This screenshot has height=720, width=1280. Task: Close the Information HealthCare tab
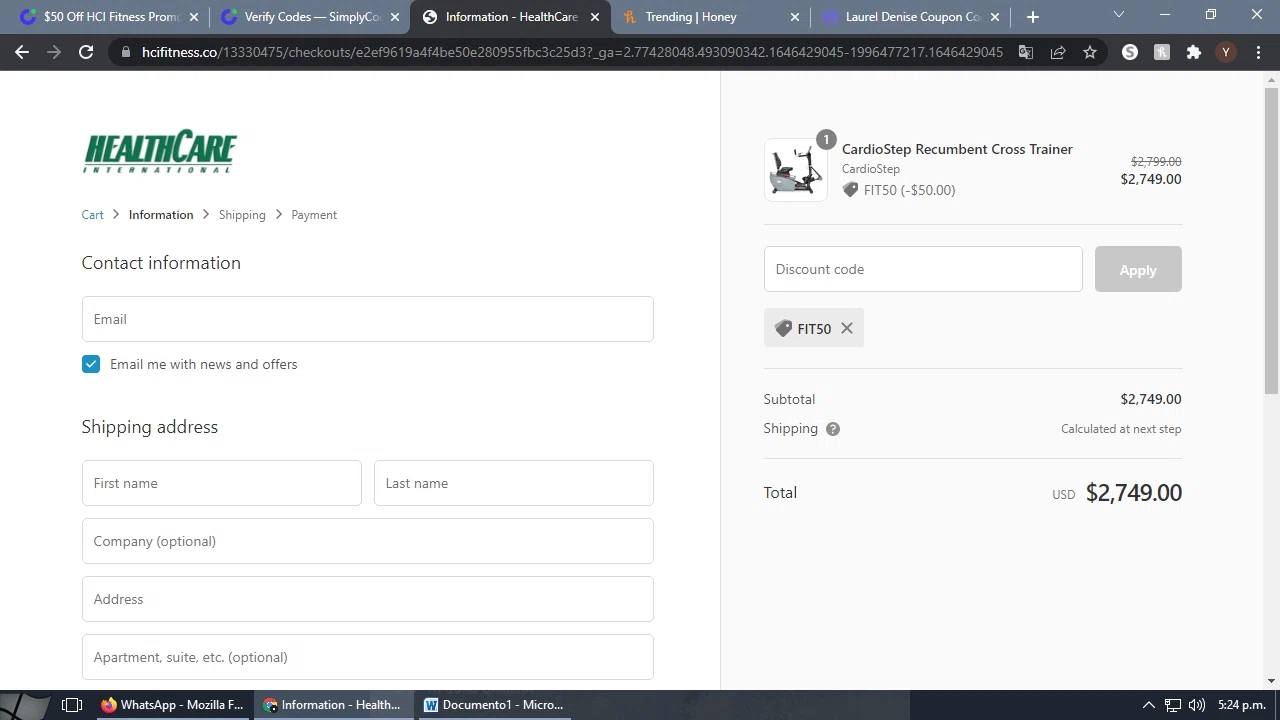tap(595, 17)
